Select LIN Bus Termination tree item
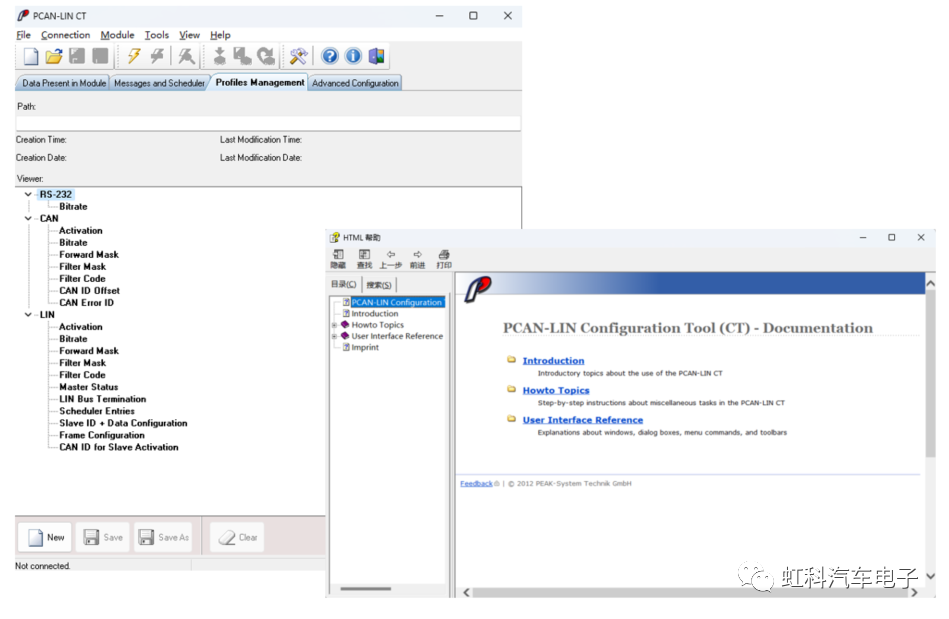The image size is (949, 619). click(102, 399)
